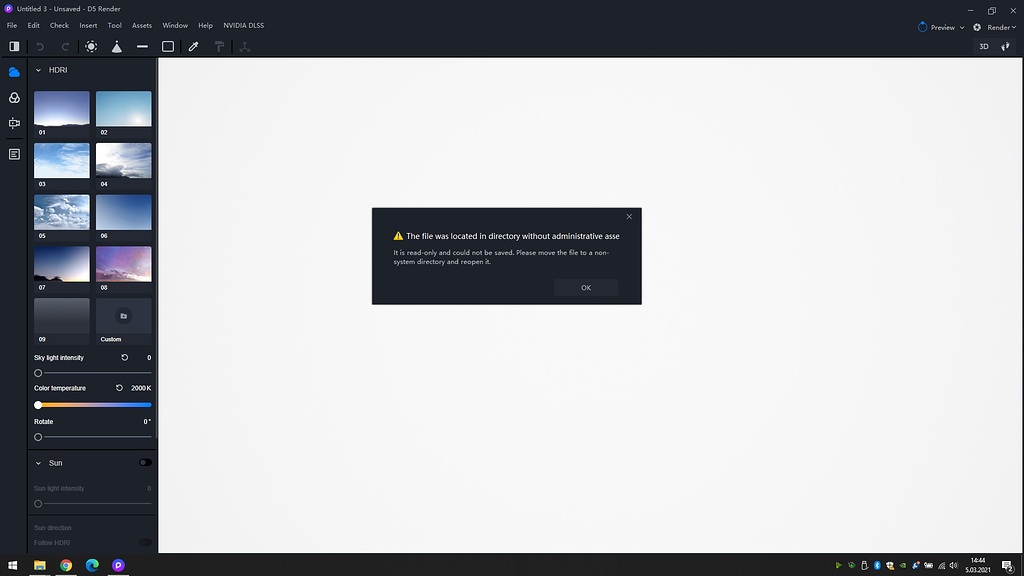The width and height of the screenshot is (1024, 576).
Task: Open Google Chrome from taskbar
Action: pos(66,565)
